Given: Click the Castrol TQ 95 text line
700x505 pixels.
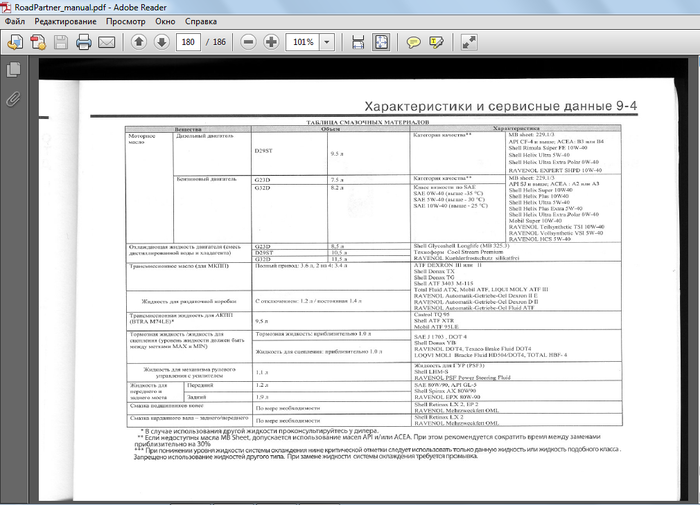Looking at the screenshot, I should [432, 314].
